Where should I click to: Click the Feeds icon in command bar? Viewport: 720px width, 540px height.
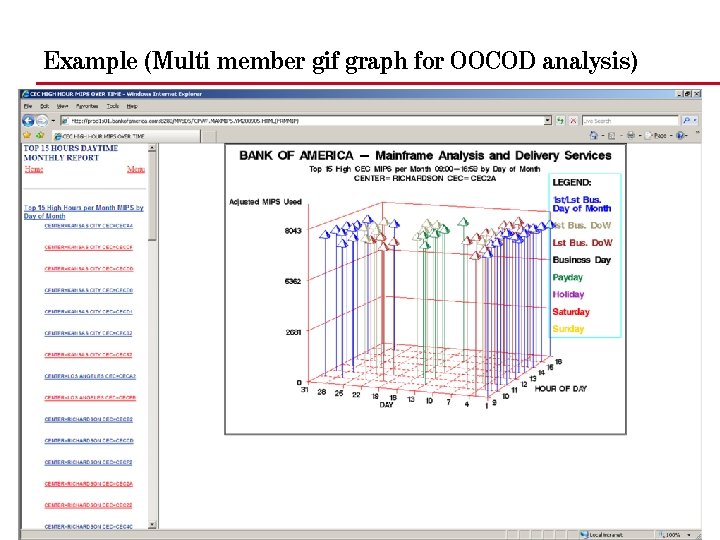tap(611, 136)
